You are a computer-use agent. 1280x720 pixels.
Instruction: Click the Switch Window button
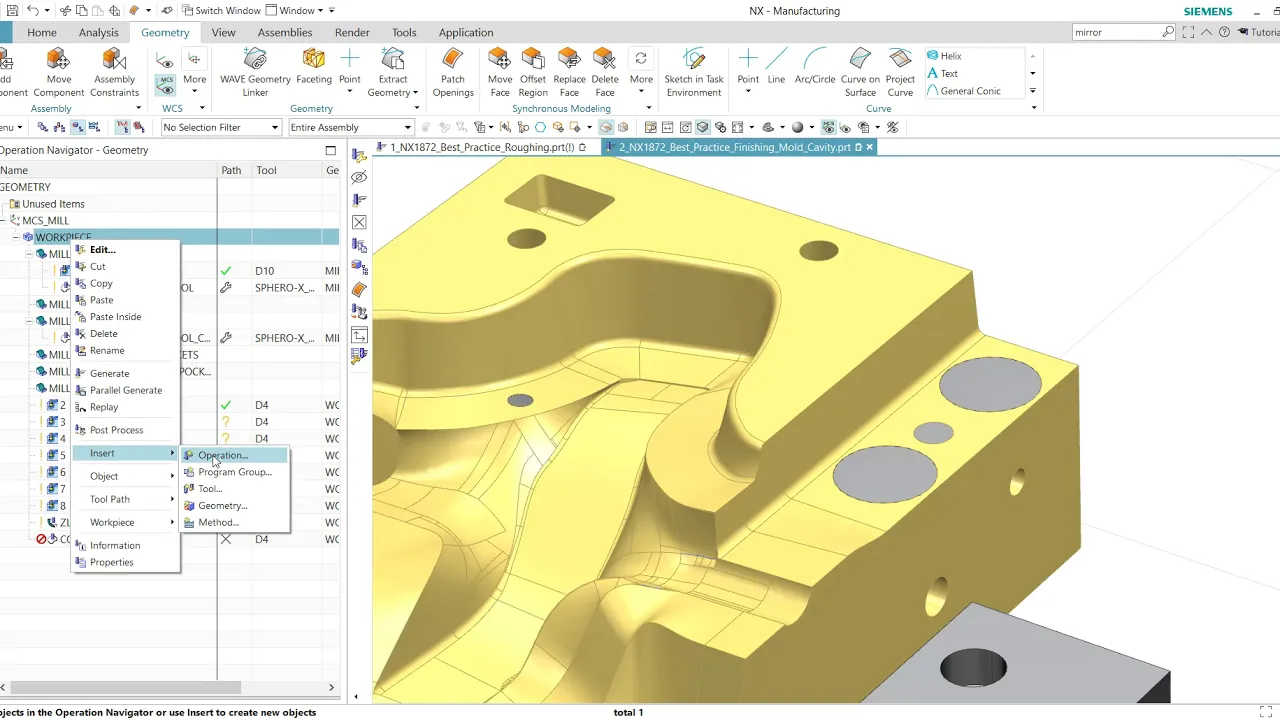(220, 11)
